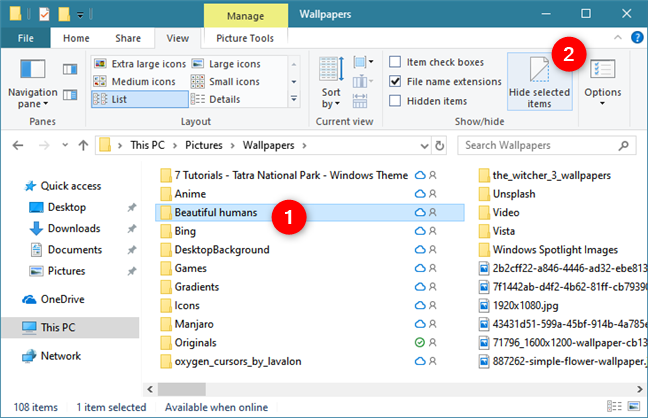The image size is (648, 418).
Task: Select the List layout option
Action: click(x=140, y=99)
